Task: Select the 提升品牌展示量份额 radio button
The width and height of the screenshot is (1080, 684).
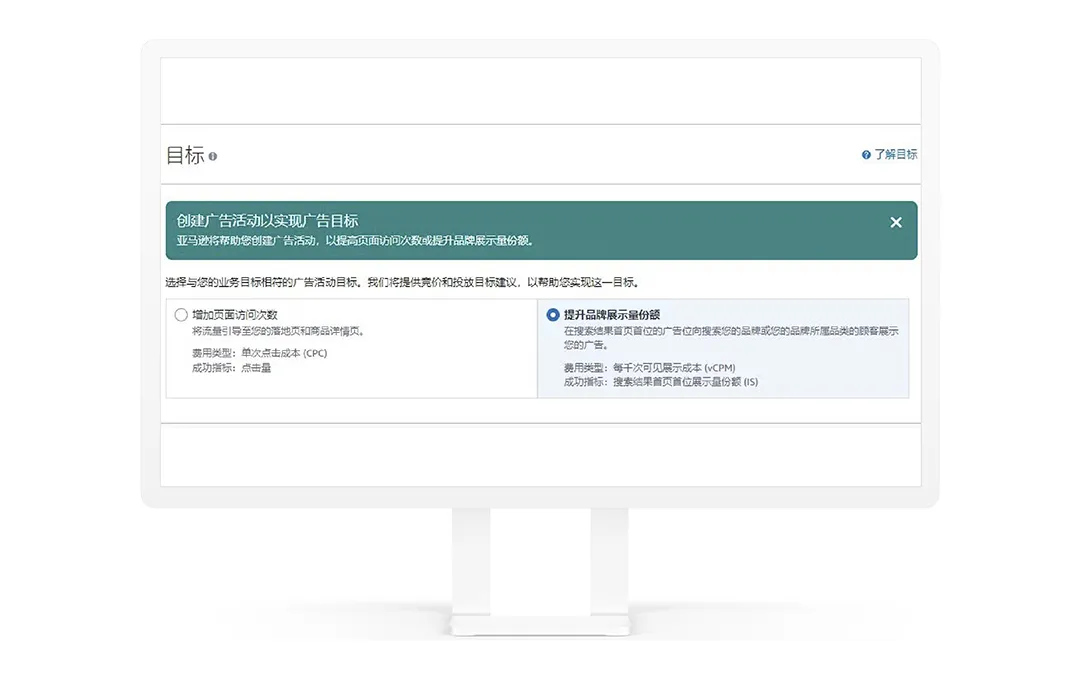Action: click(552, 315)
